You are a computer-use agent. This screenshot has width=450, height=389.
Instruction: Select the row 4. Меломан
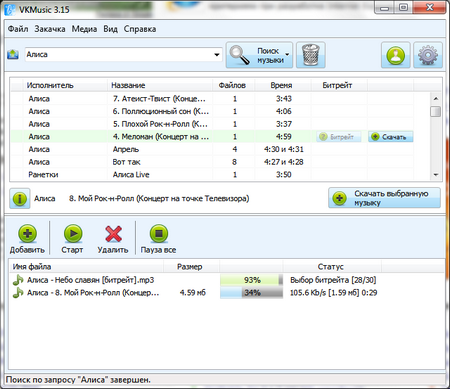(212, 137)
